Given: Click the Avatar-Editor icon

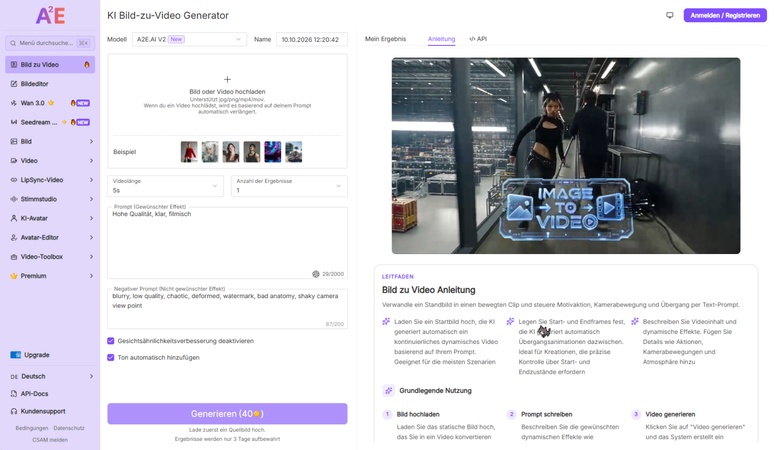Looking at the screenshot, I should click(x=14, y=237).
